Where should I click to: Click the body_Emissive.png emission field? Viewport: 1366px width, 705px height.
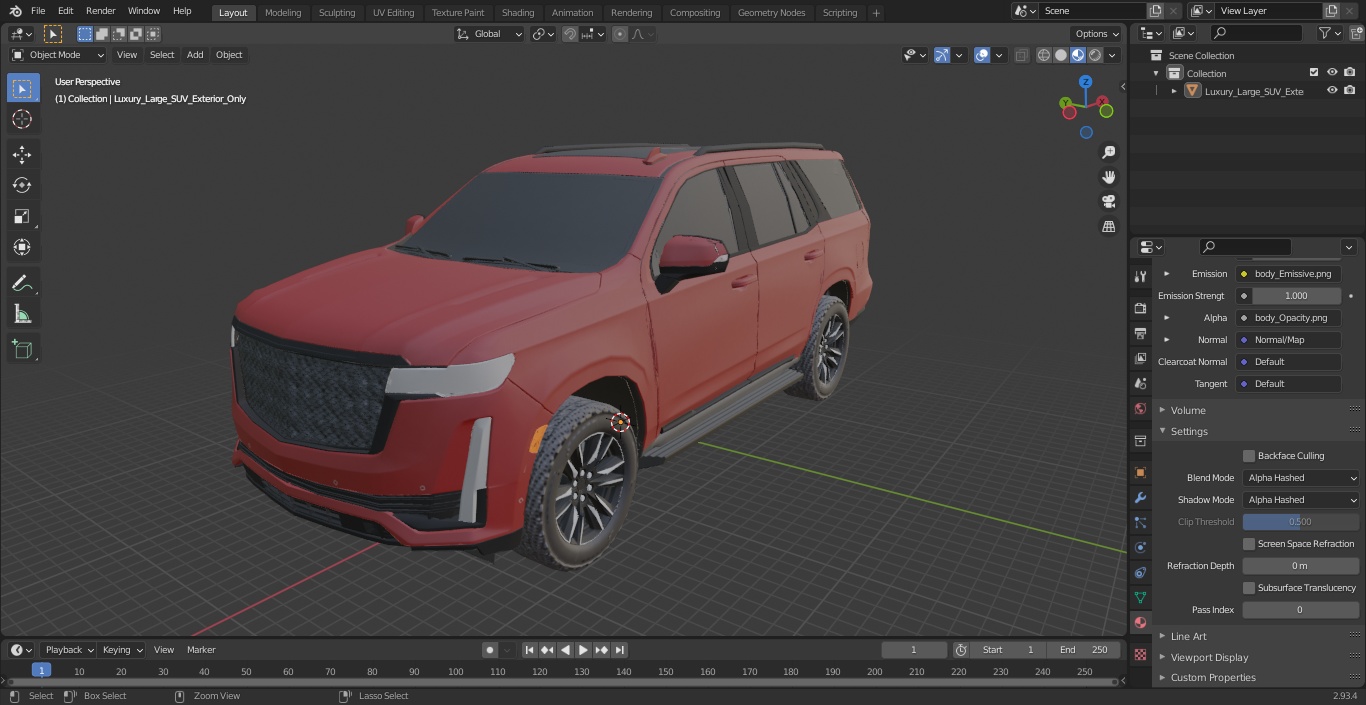[1288, 274]
